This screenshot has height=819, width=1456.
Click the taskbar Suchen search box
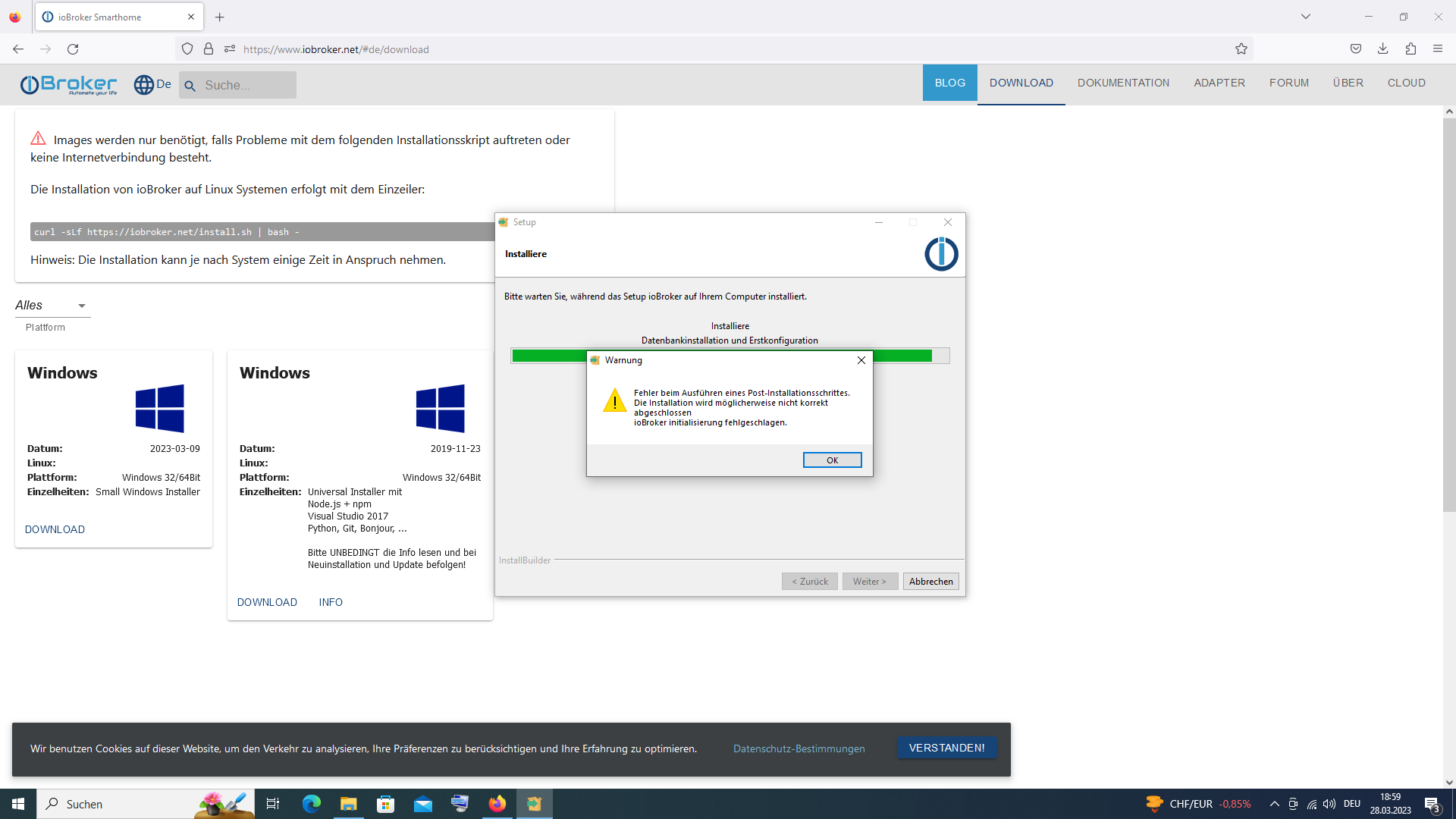(146, 804)
